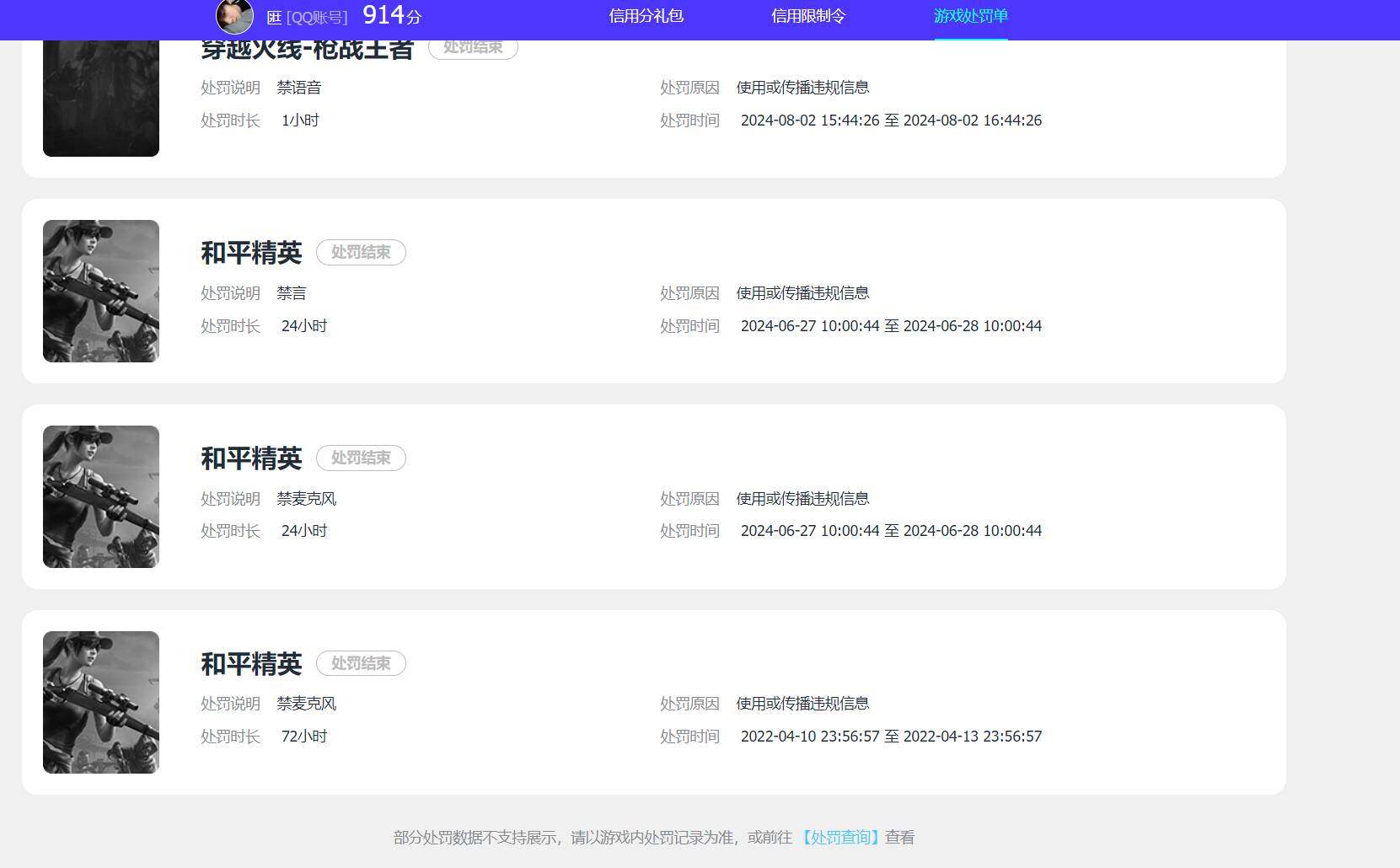Click the 部分处罚数据不支持展示 footer notice
This screenshot has height=868, width=1400.
point(653,838)
